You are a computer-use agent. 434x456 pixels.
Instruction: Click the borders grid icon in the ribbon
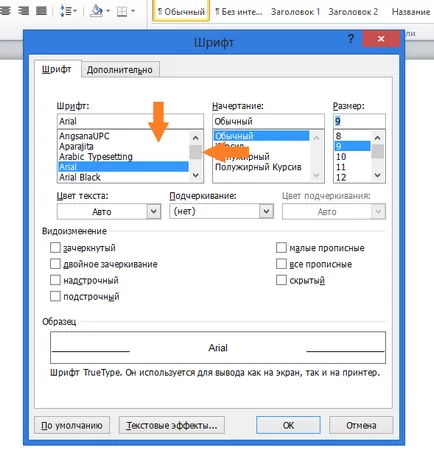pos(122,11)
